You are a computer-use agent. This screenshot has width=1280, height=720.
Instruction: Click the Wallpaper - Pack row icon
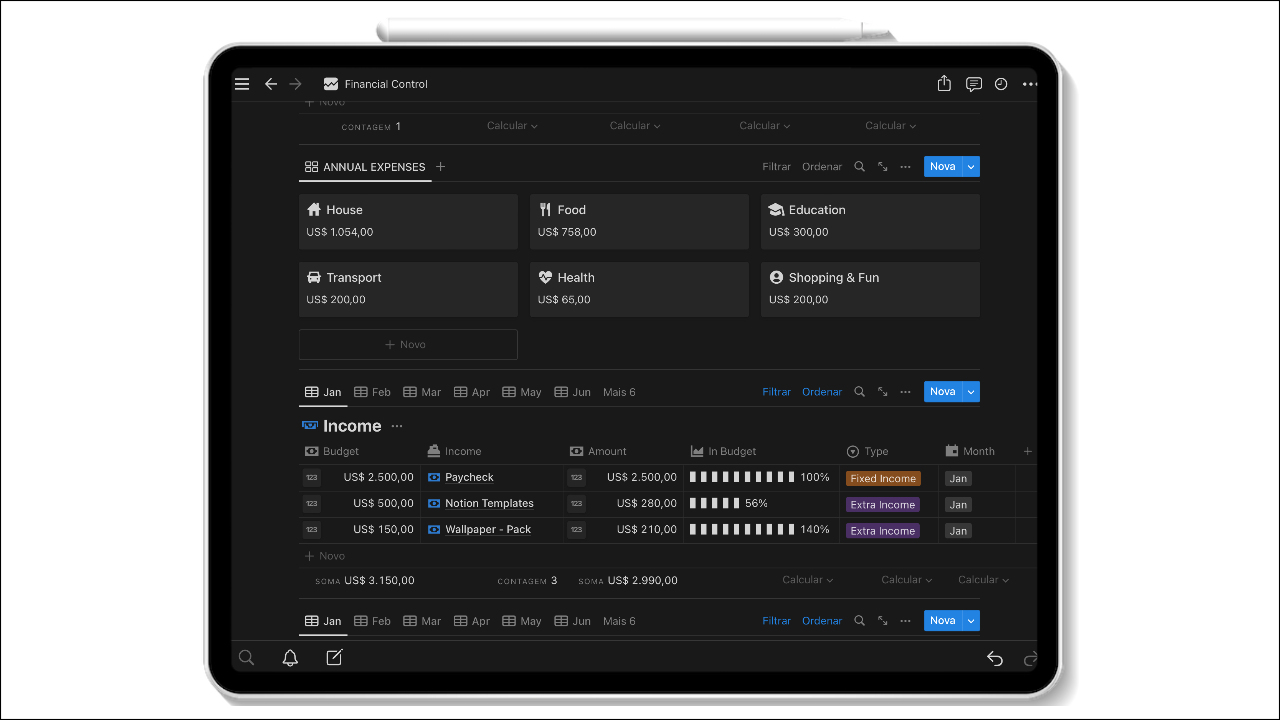434,530
